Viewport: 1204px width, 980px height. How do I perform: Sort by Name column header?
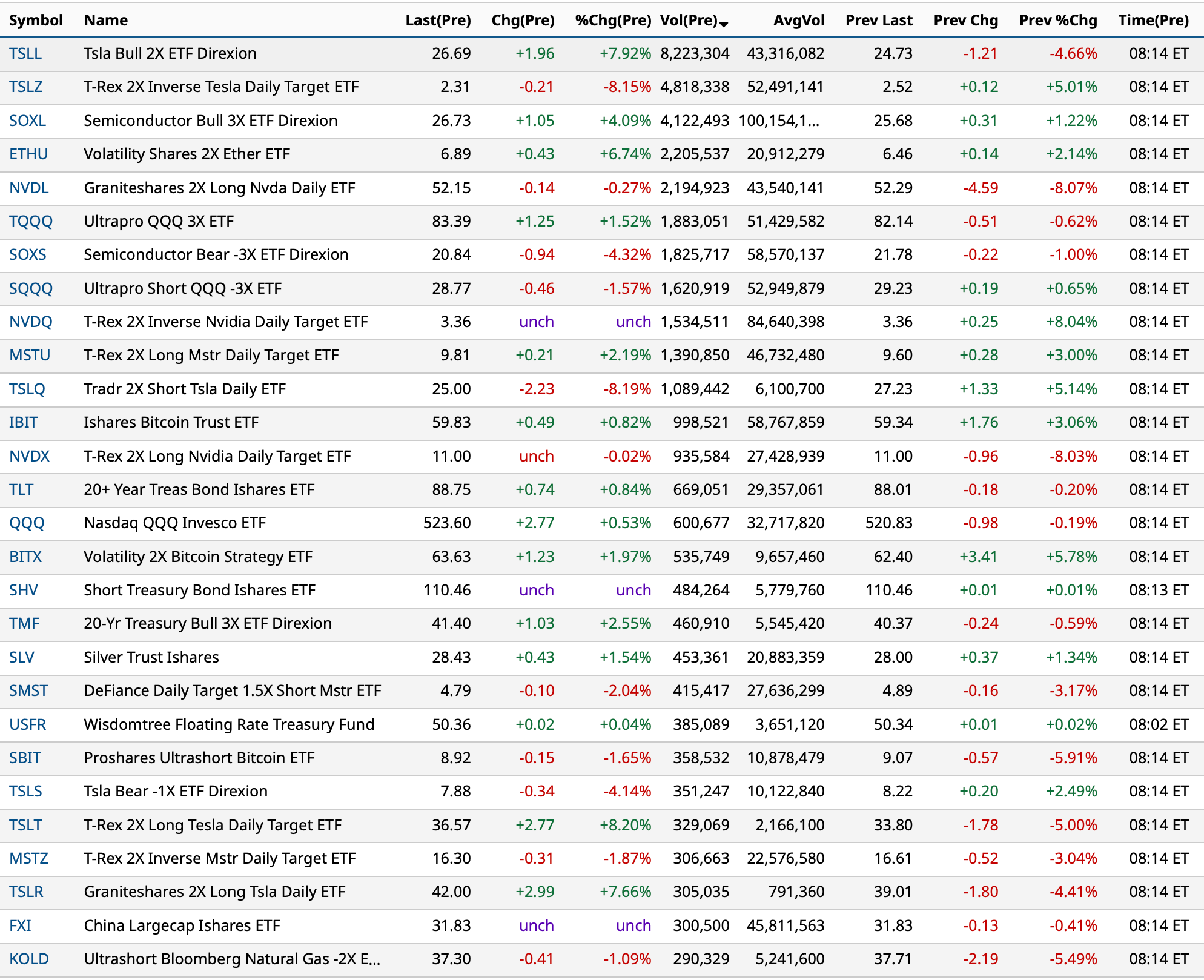point(106,21)
